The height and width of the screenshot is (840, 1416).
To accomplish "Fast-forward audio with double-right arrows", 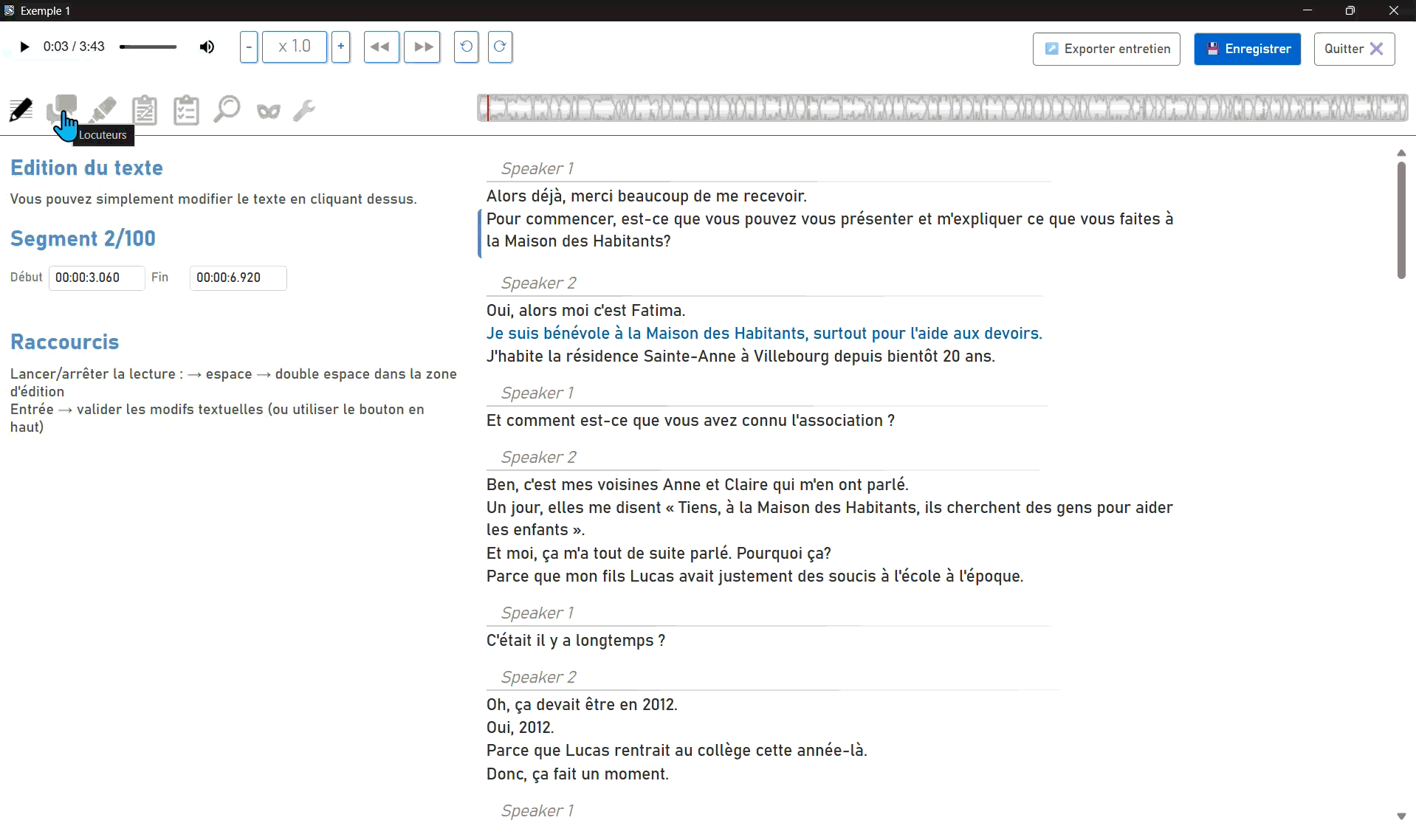I will pyautogui.click(x=422, y=47).
